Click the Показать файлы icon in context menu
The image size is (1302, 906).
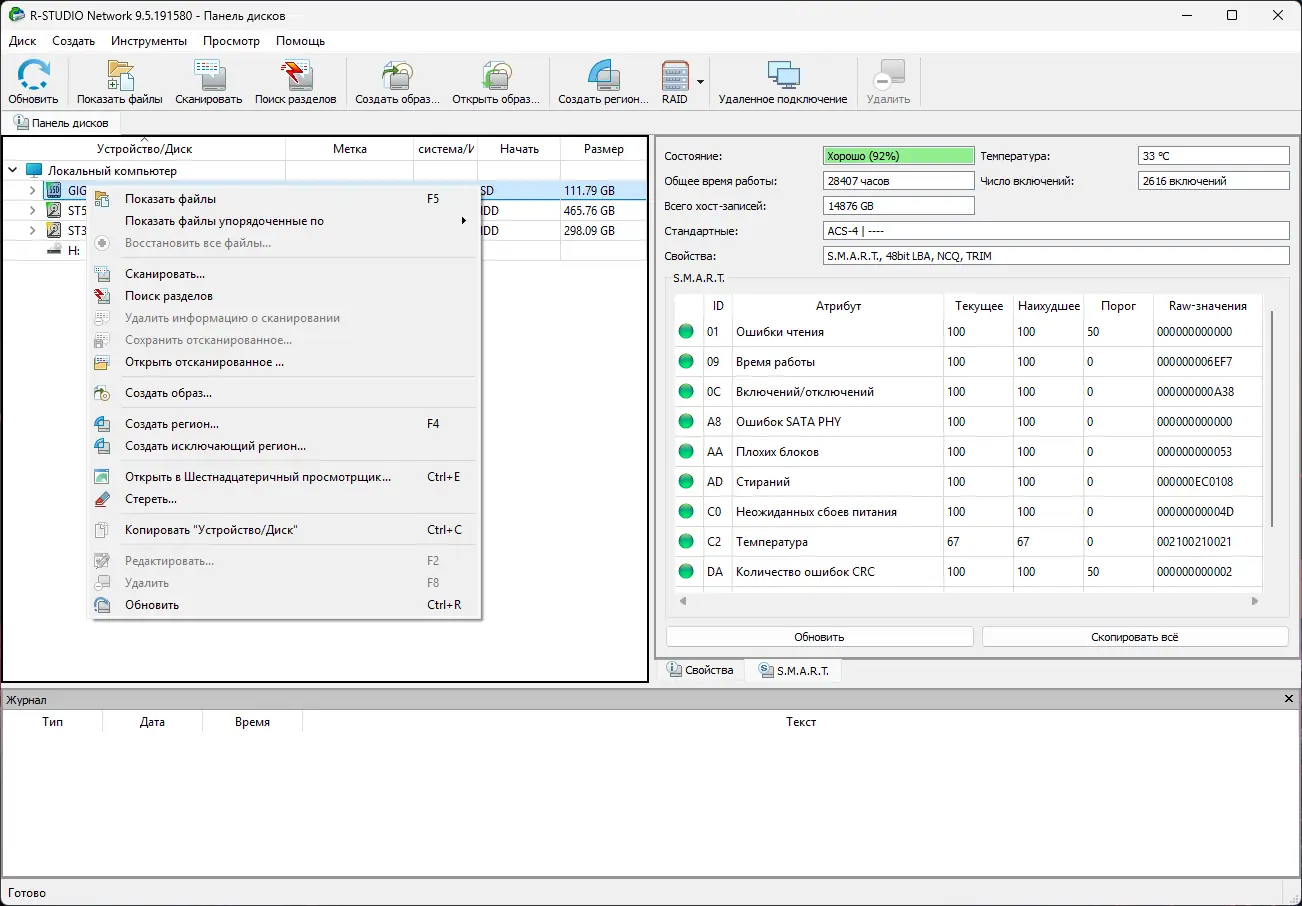[102, 199]
